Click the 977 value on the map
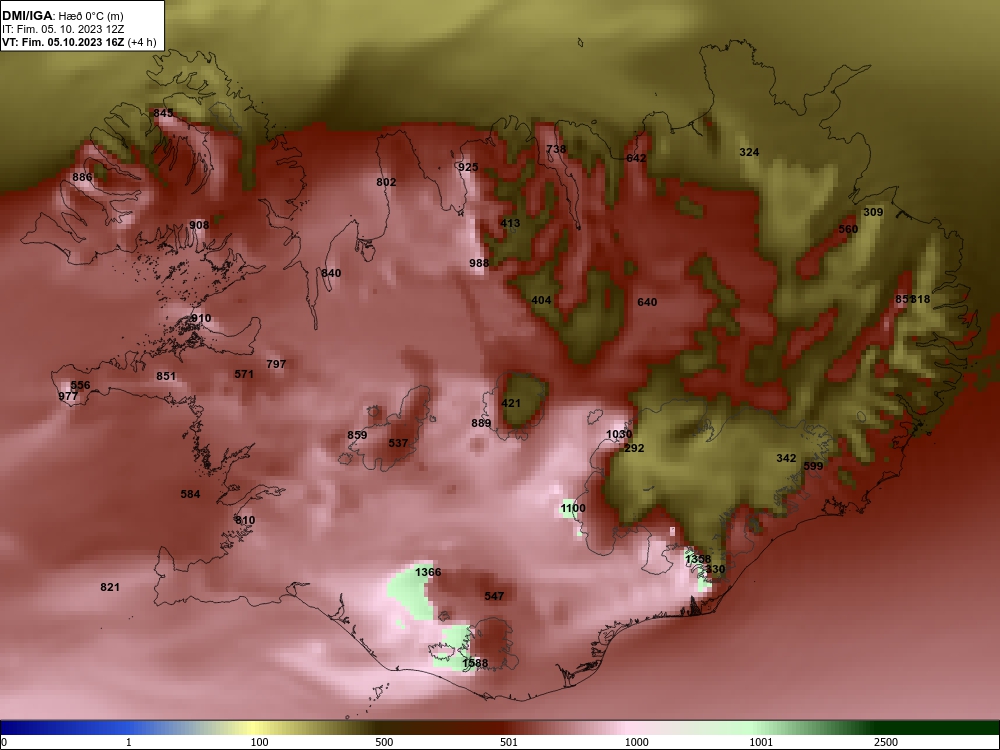This screenshot has width=1000, height=750. (68, 396)
